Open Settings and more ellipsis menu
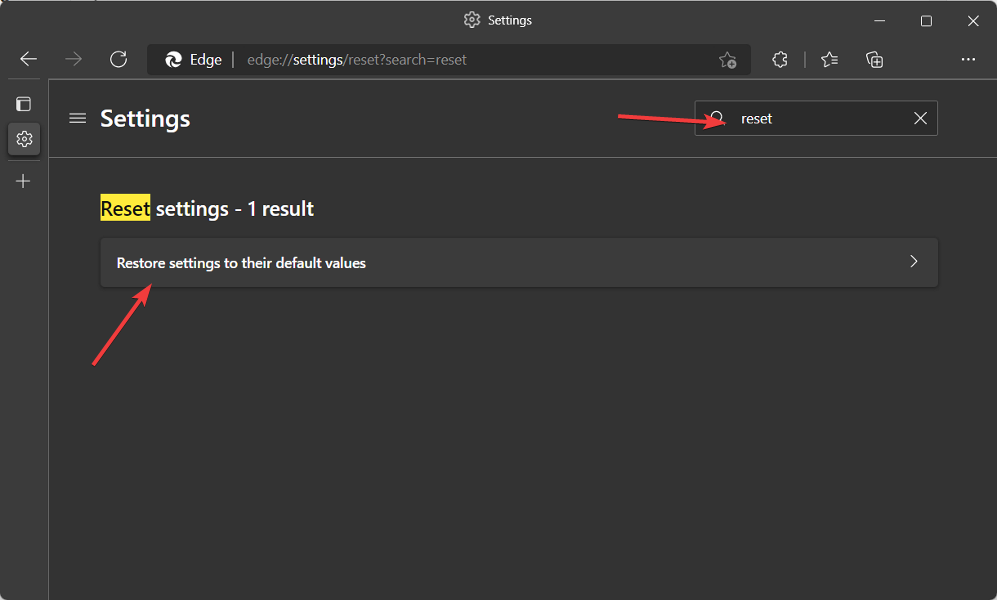The height and width of the screenshot is (600, 997). pos(968,59)
